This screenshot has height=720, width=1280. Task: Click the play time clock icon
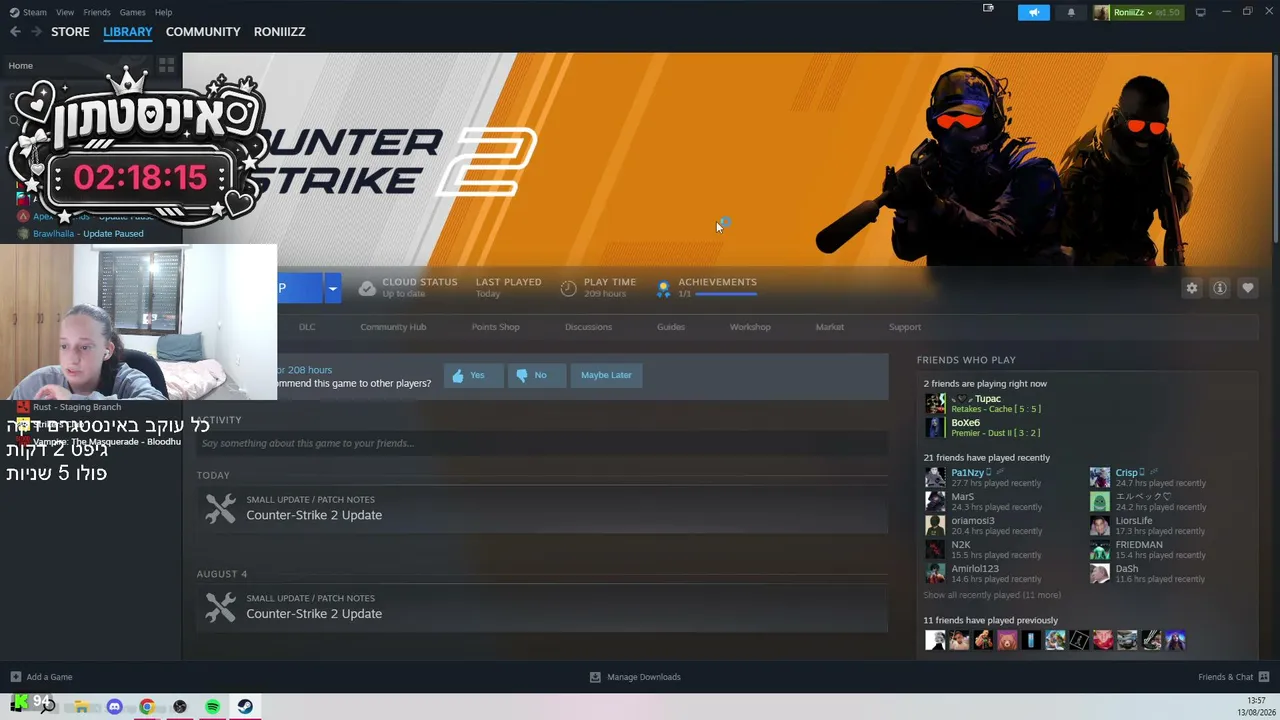(568, 288)
